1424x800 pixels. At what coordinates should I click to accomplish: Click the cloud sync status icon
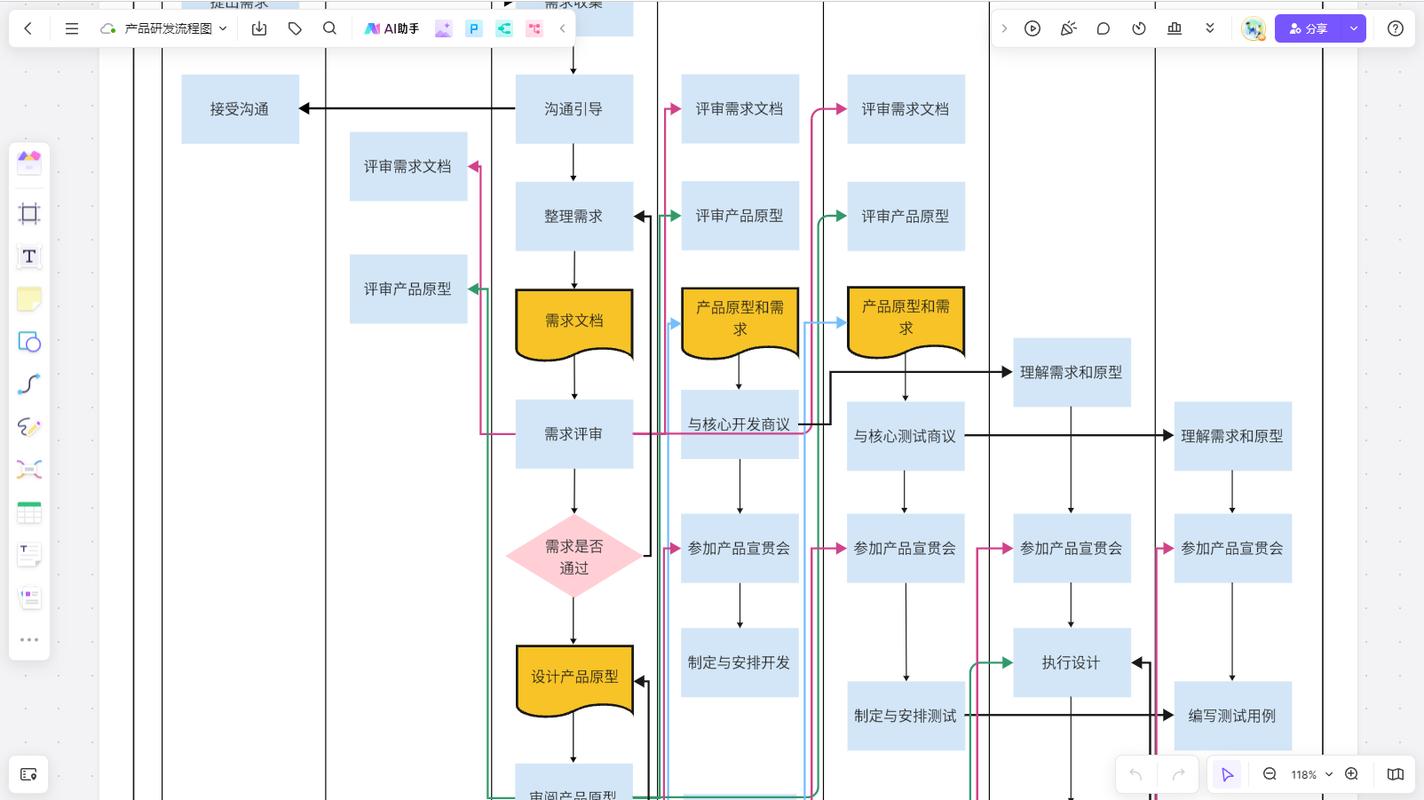(108, 29)
